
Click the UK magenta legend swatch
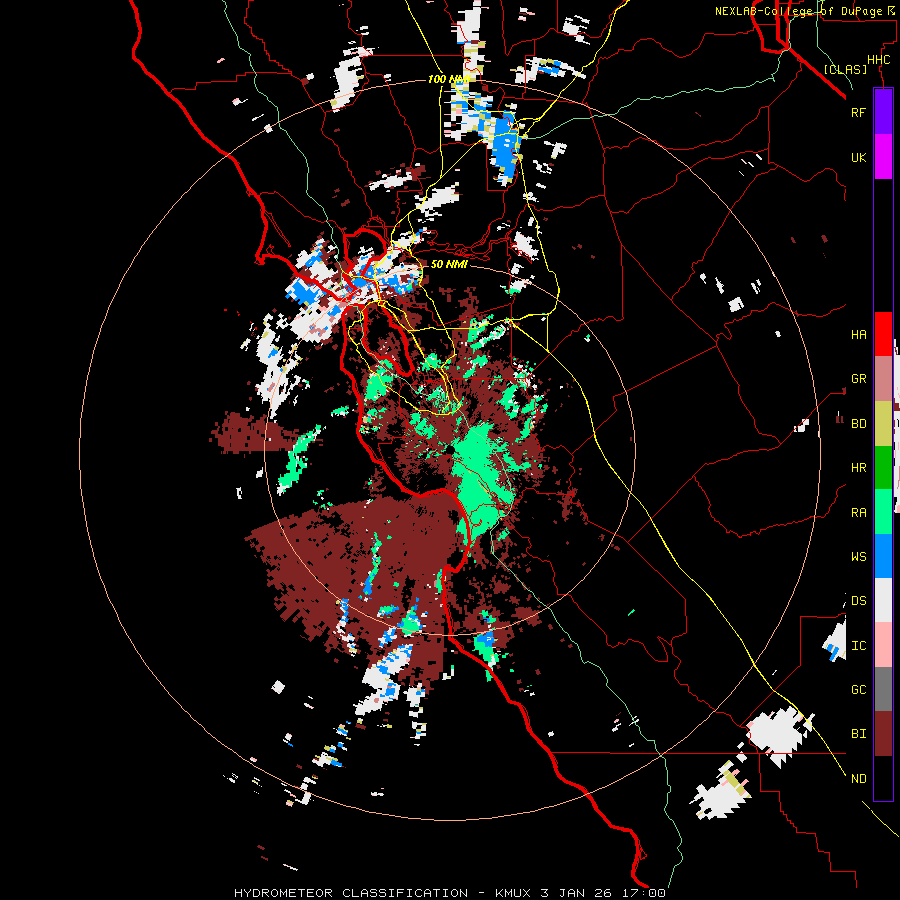click(883, 157)
